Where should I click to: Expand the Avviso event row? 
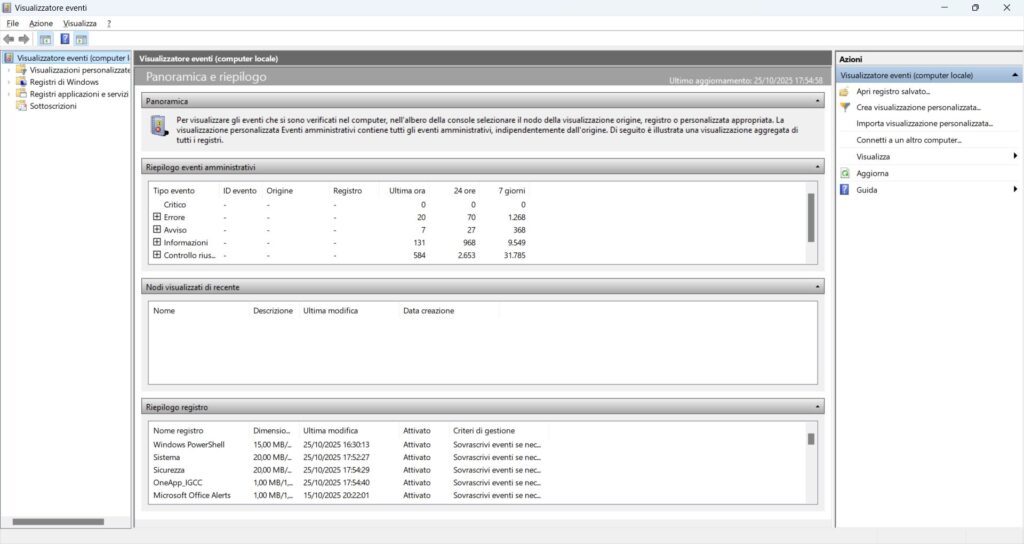(157, 230)
